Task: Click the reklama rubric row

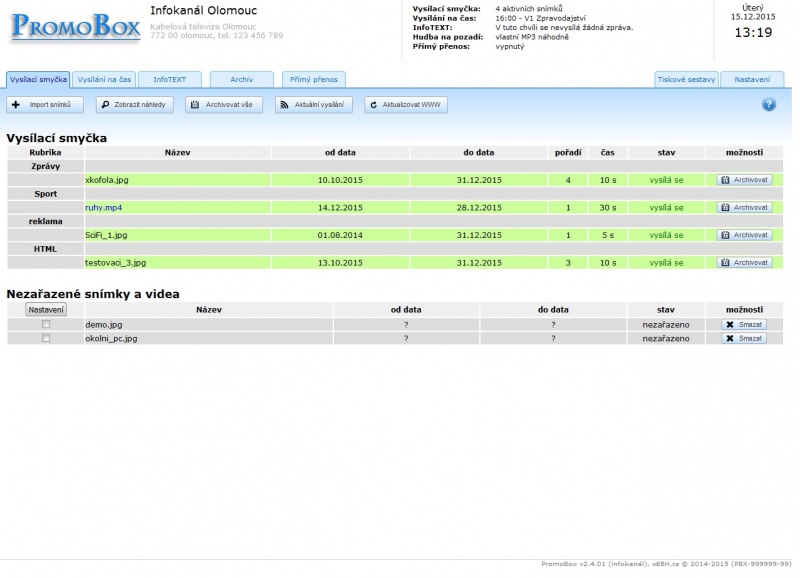Action: tap(395, 221)
